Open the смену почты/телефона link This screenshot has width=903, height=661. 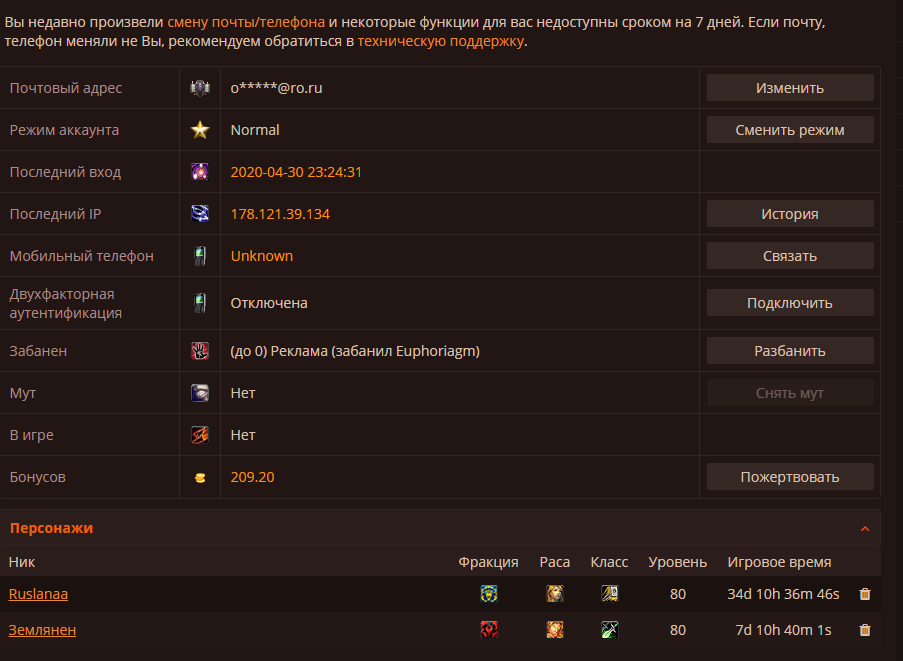246,22
